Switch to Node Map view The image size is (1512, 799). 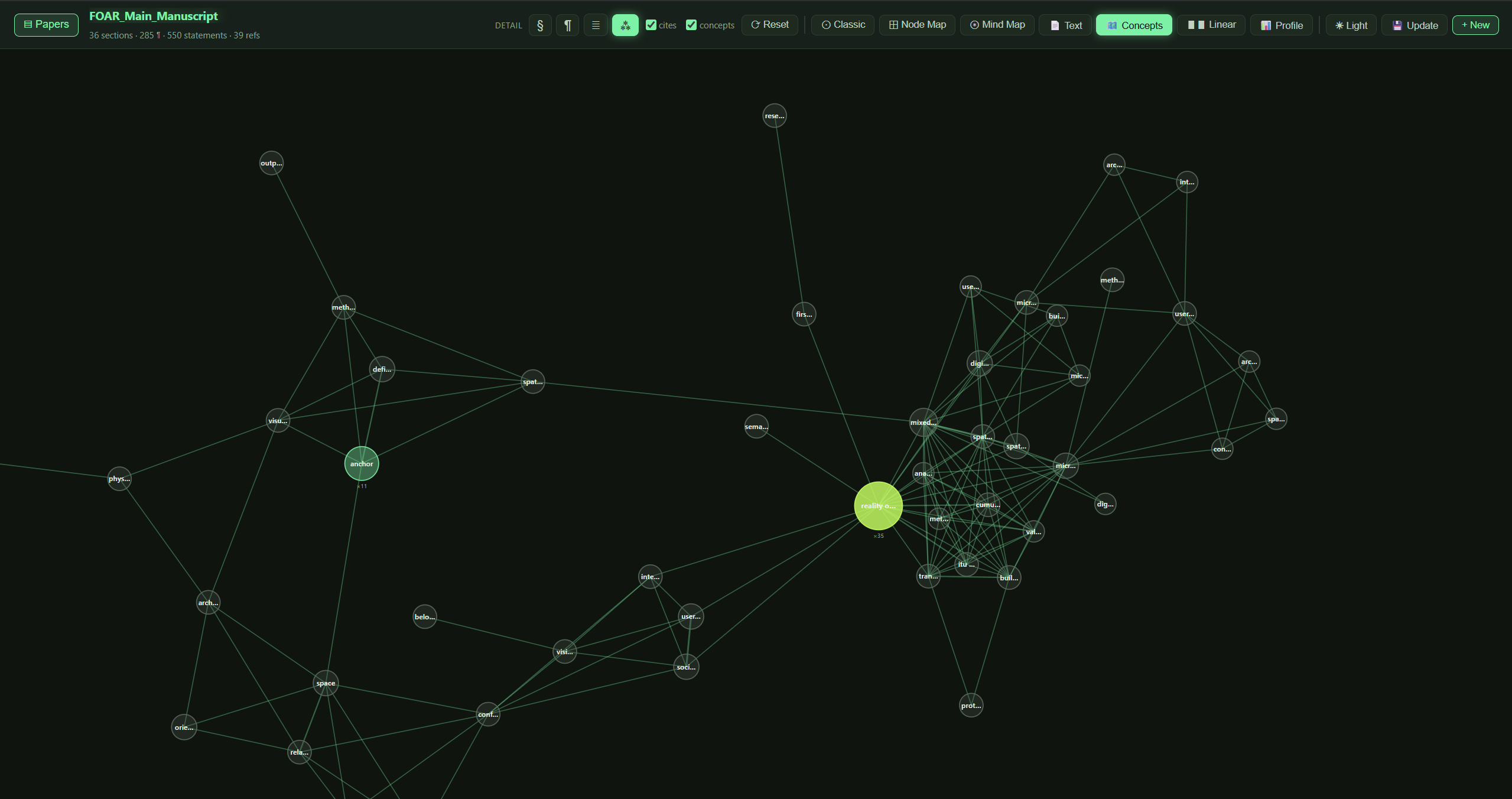[x=917, y=25]
